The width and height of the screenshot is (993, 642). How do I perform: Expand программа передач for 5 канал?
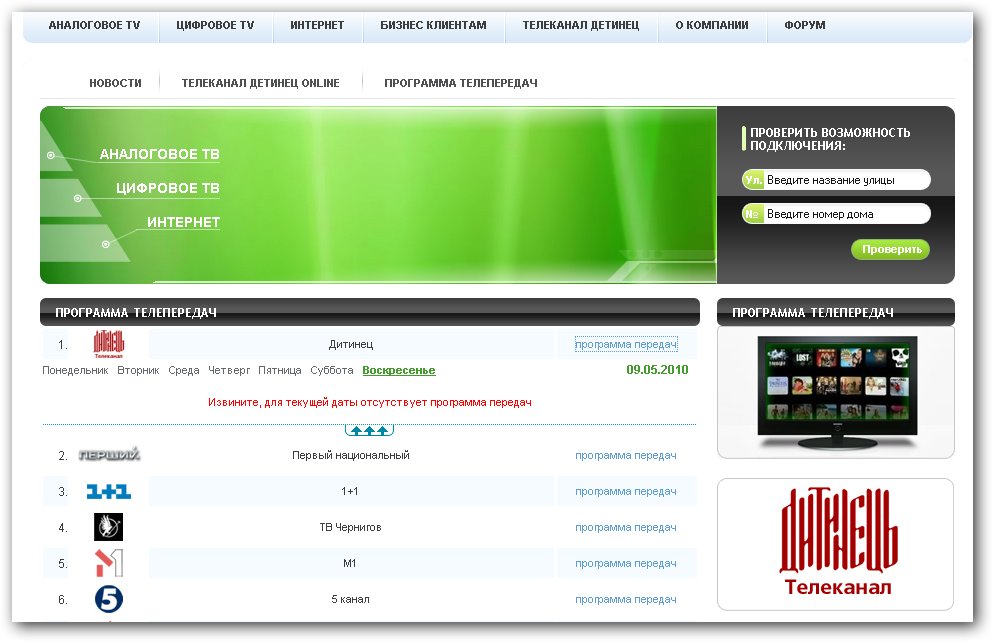625,599
